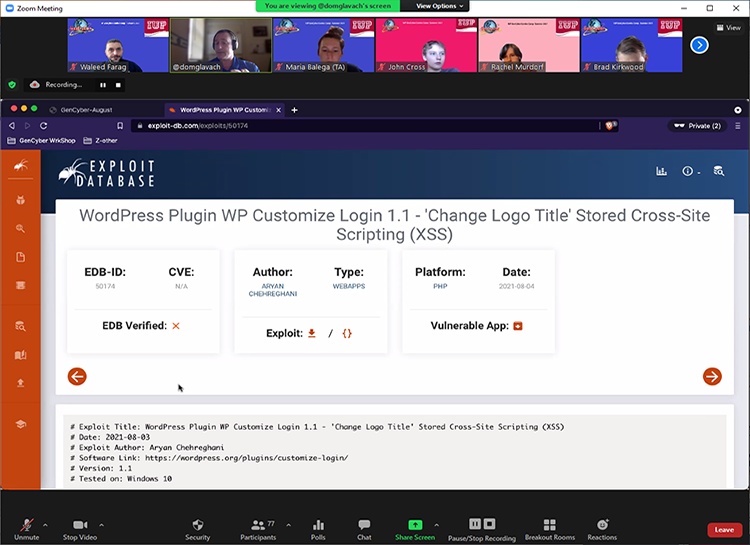Click the Exploit Database logo
The width and height of the screenshot is (750, 545).
[x=106, y=173]
